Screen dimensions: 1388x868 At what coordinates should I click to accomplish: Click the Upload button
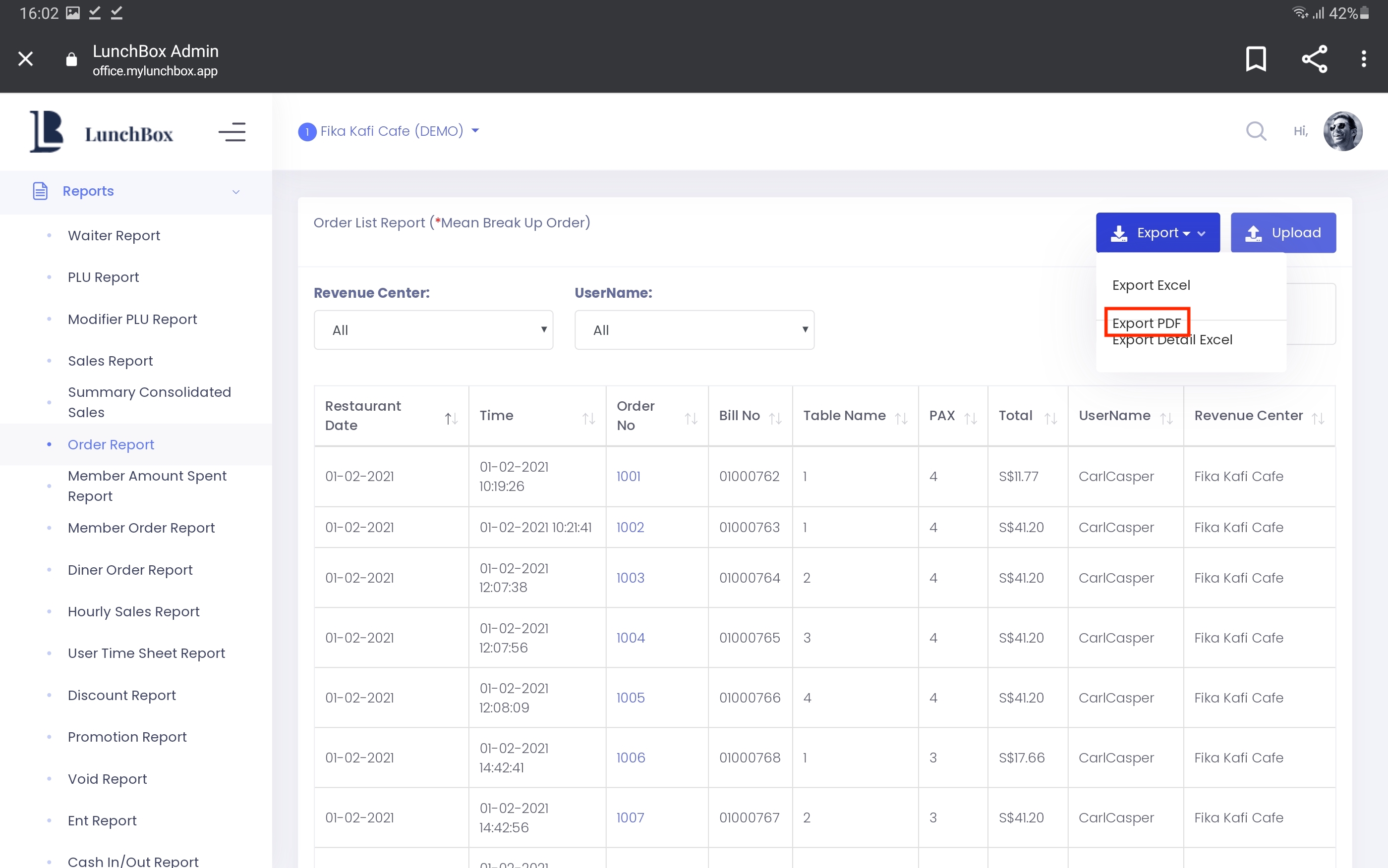coord(1283,232)
